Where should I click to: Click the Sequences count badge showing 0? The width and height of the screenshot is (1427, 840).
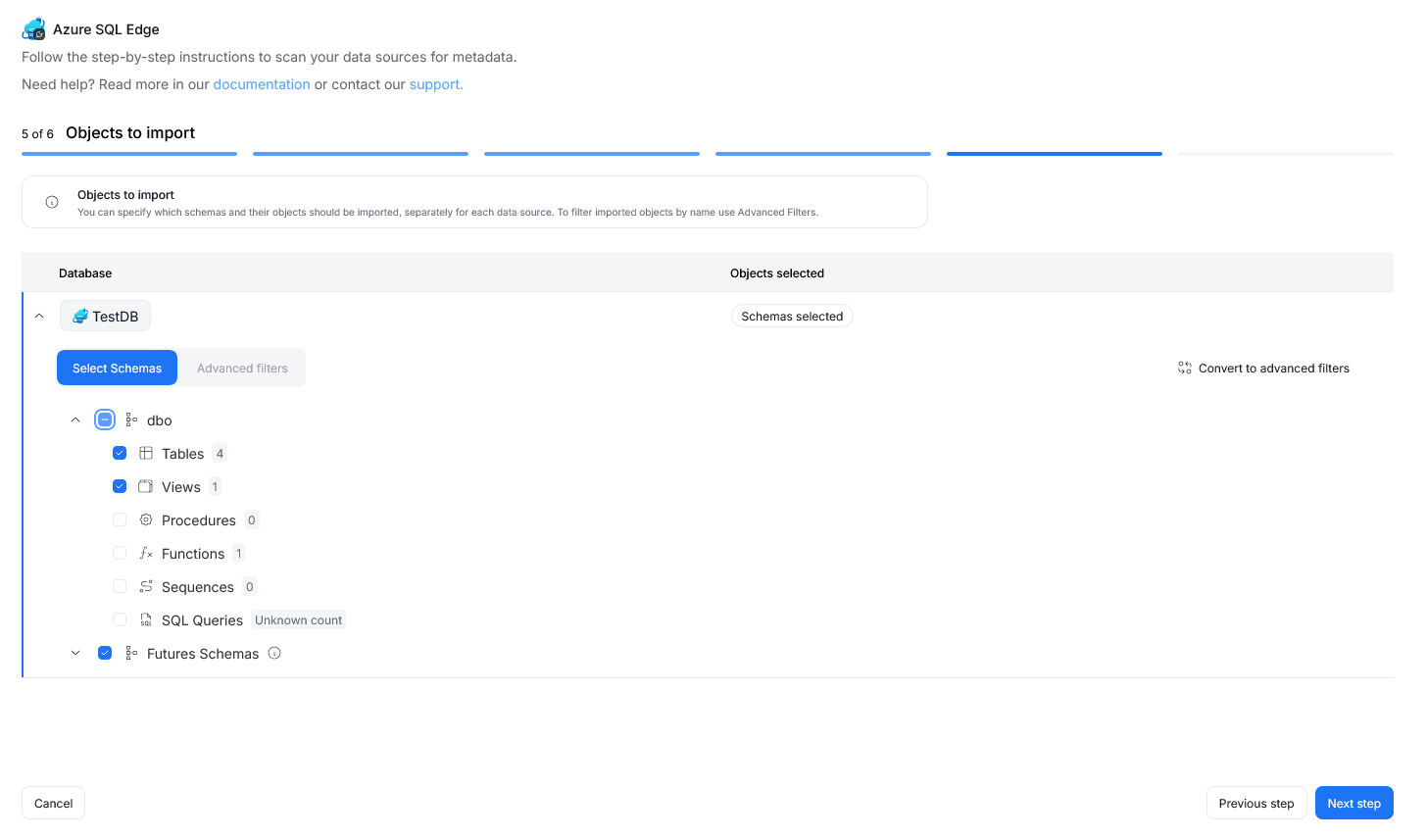pos(250,587)
